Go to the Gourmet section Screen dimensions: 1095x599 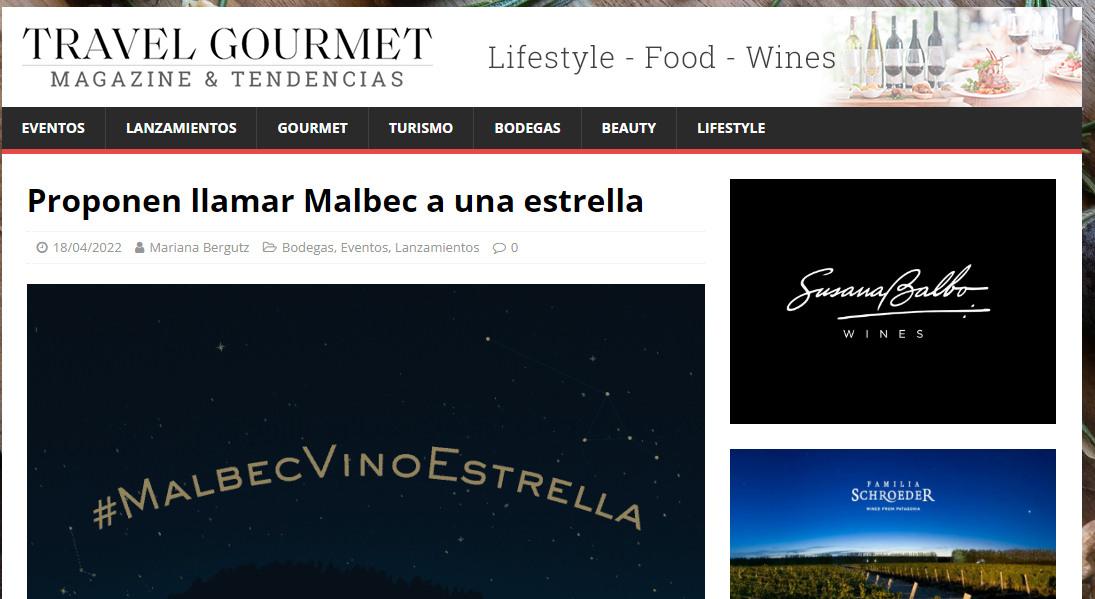[x=312, y=128]
